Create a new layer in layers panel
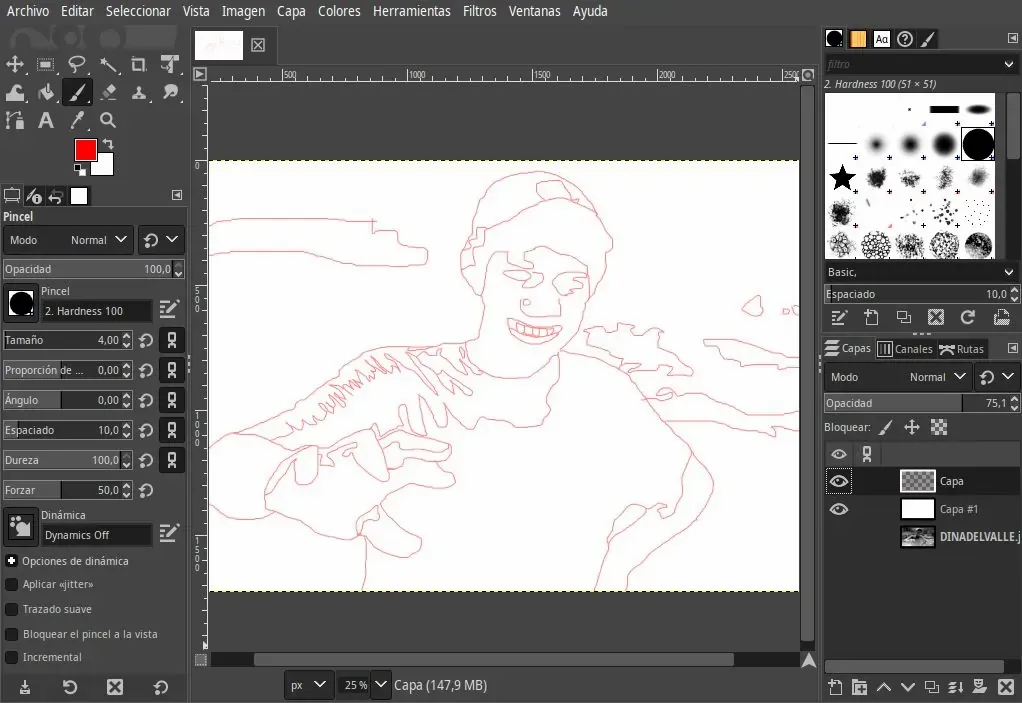Viewport: 1022px width, 703px height. coord(836,687)
